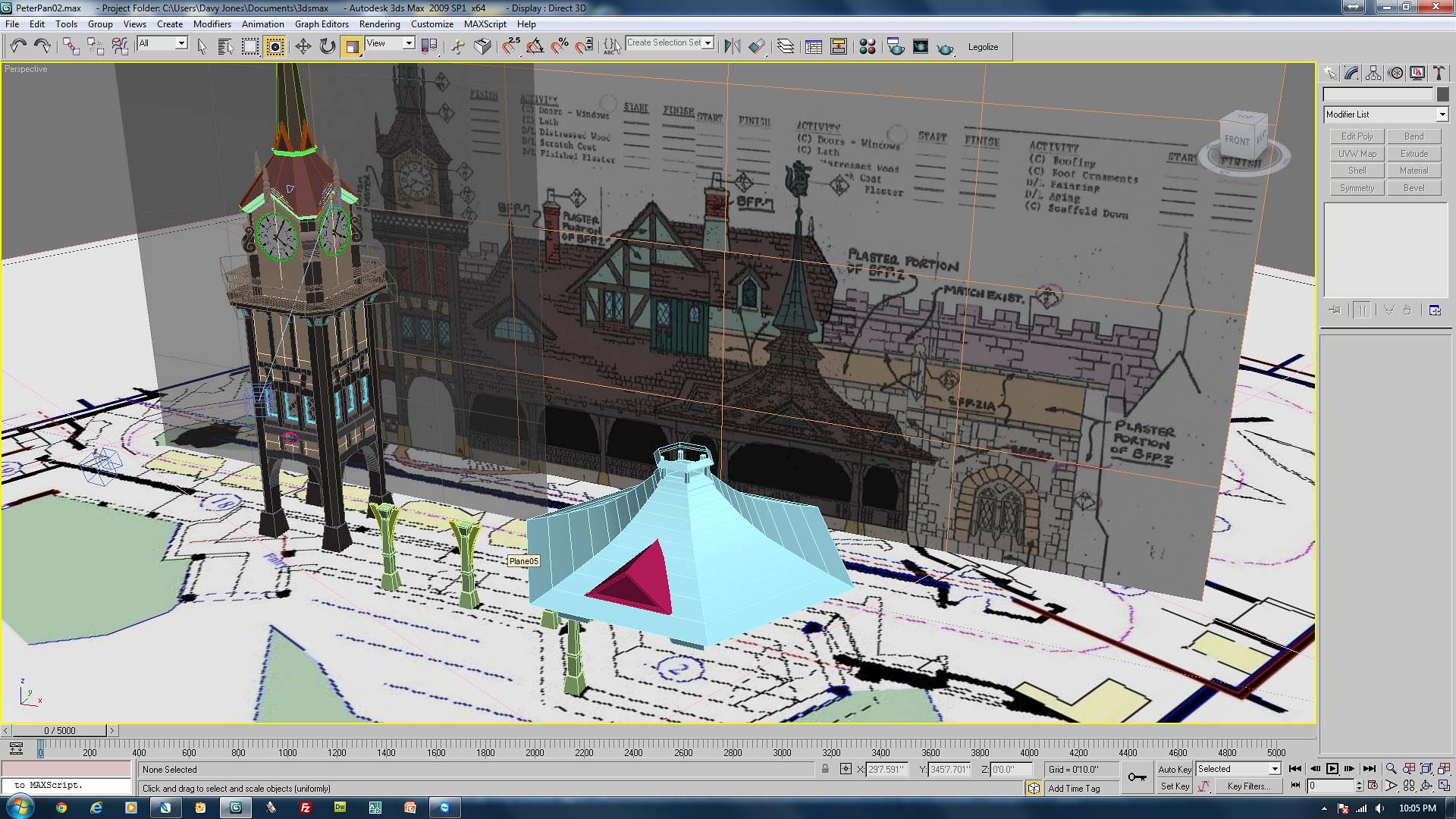The width and height of the screenshot is (1456, 819).
Task: Choose the Rectangular Selection Region tool
Action: pos(249,47)
